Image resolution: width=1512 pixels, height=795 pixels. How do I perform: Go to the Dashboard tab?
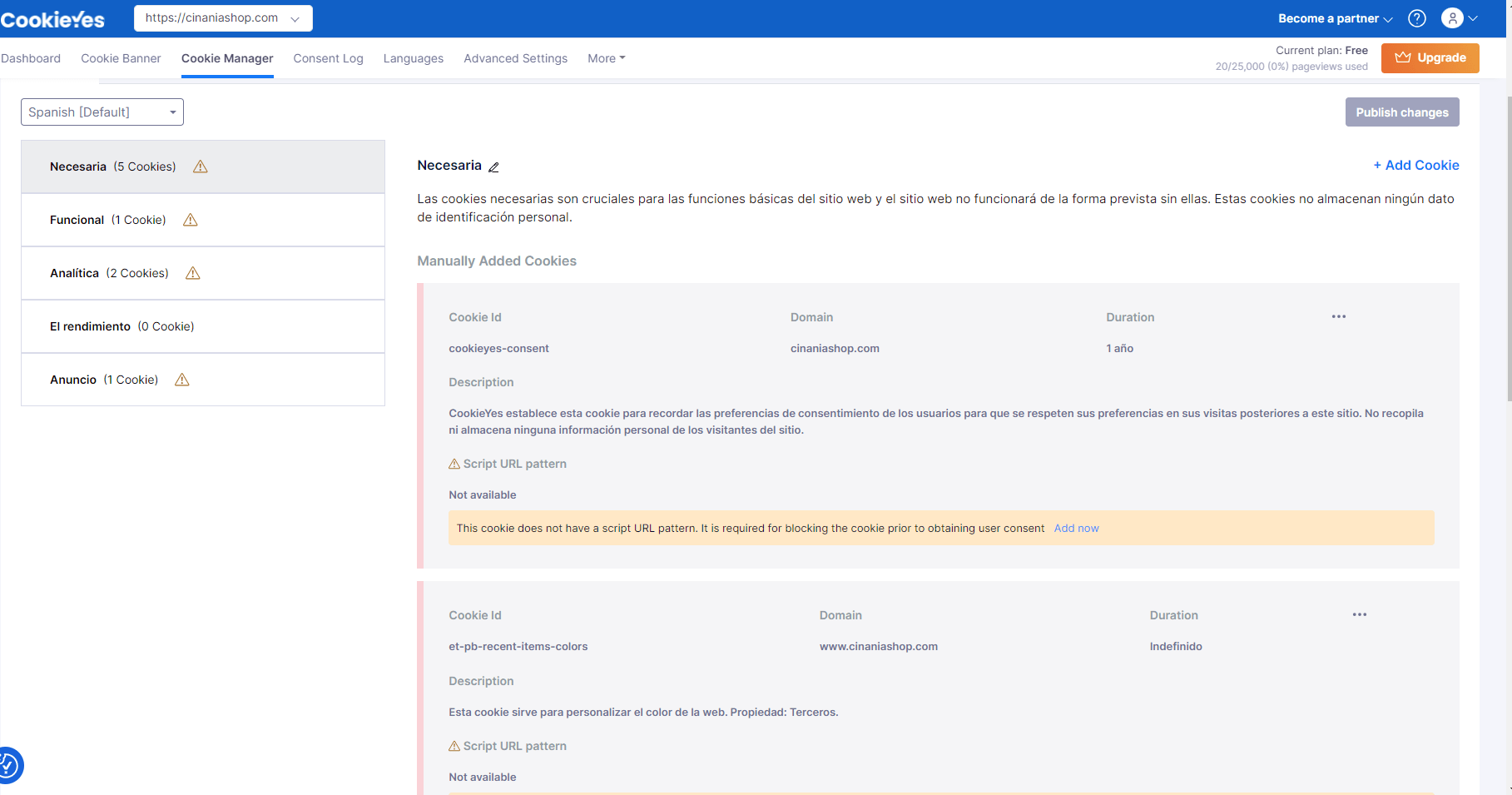31,58
